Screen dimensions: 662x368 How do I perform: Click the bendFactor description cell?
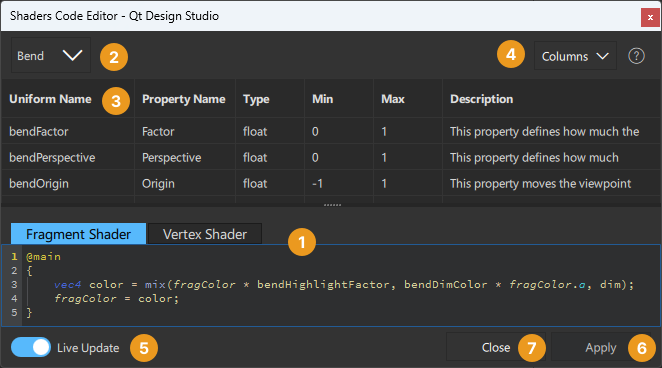tap(551, 131)
